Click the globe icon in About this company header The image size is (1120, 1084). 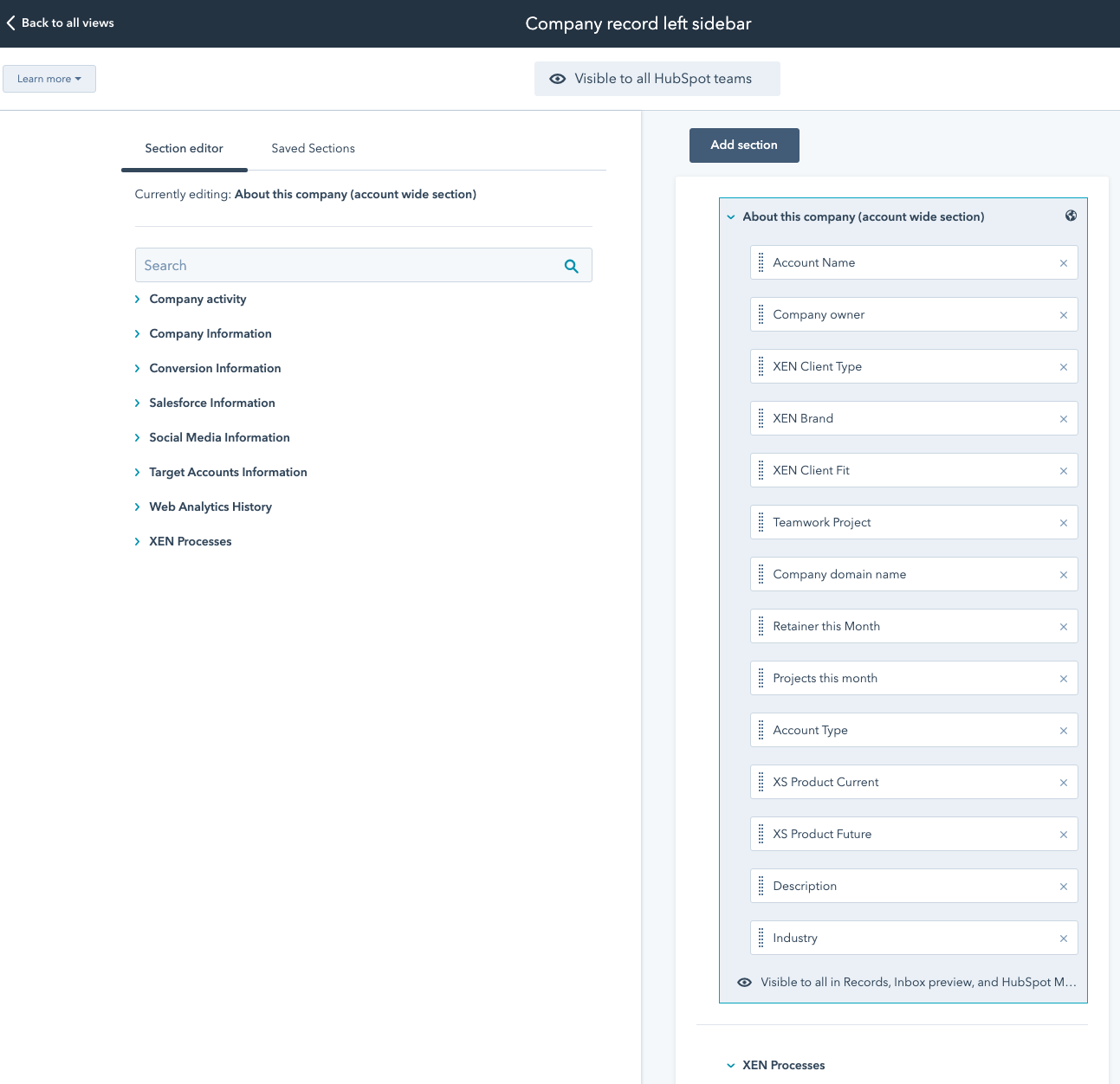1071,216
